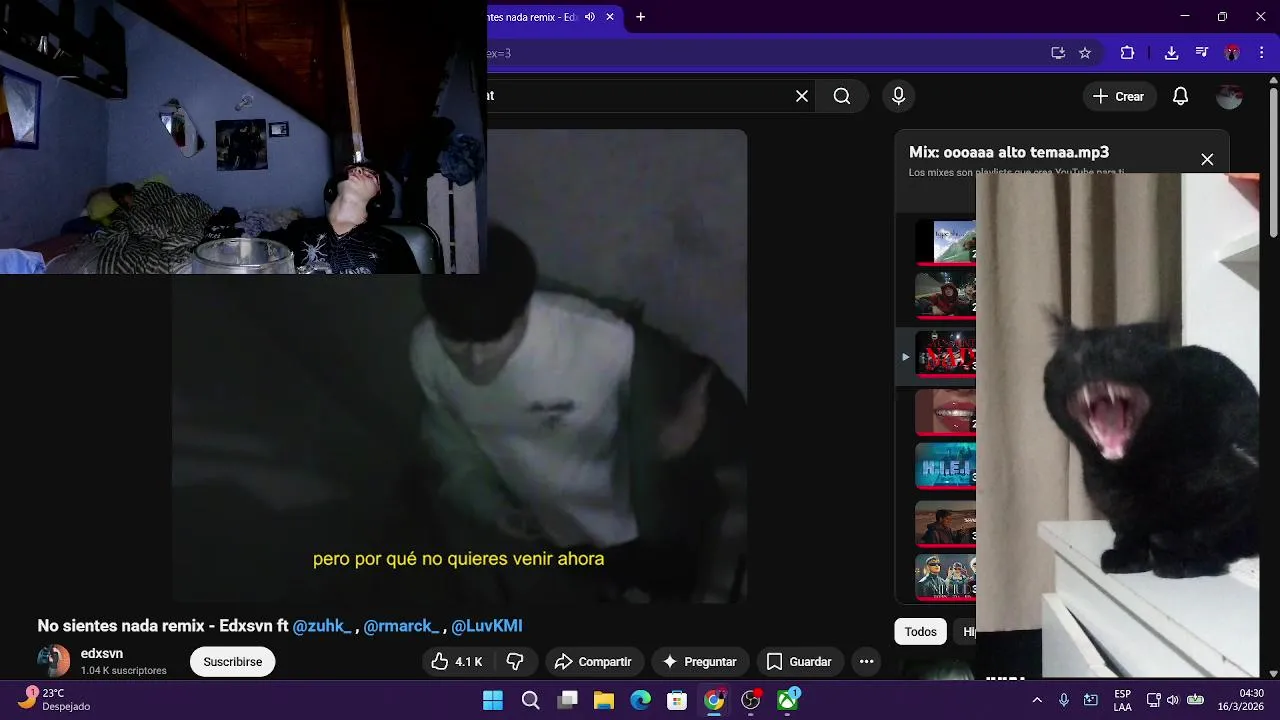The image size is (1280, 720).
Task: Subscribe to edxsvn channel
Action: point(233,661)
